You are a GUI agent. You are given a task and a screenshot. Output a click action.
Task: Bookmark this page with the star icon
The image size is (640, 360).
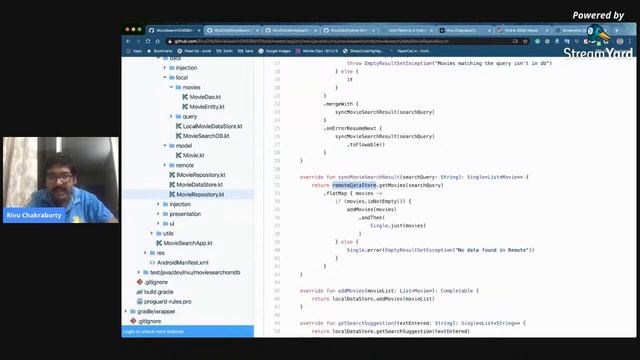click(x=525, y=41)
